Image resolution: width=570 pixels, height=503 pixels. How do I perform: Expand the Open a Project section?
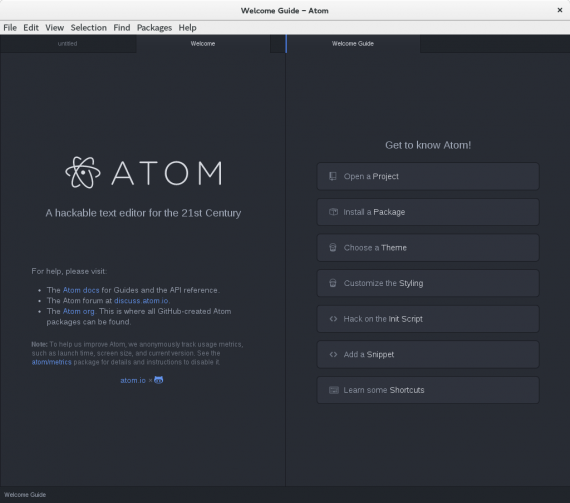point(428,176)
